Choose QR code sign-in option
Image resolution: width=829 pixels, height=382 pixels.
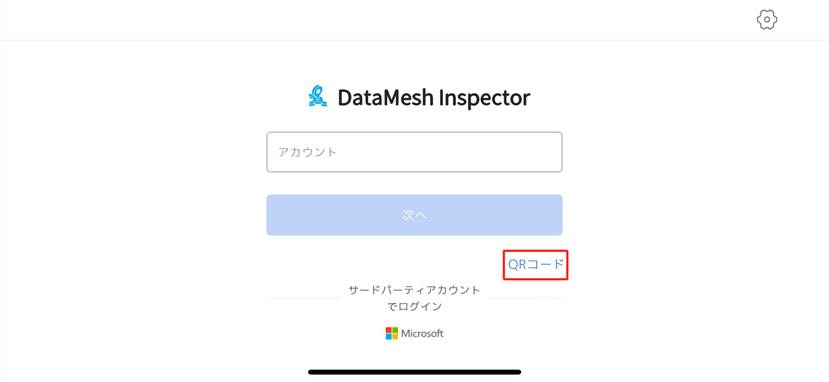pyautogui.click(x=536, y=265)
